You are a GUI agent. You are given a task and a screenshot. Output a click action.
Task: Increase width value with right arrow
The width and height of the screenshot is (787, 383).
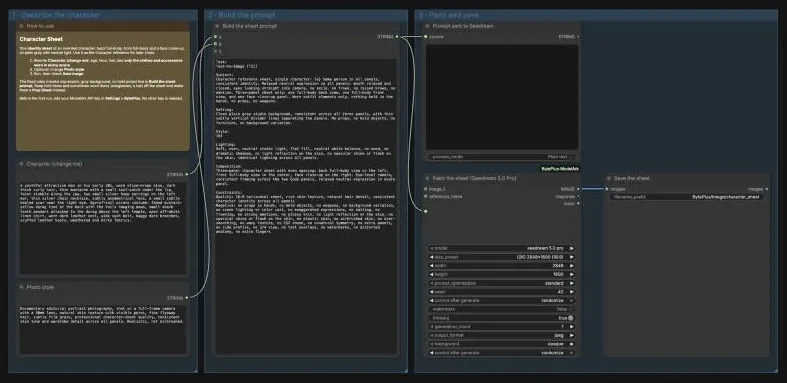click(x=571, y=266)
